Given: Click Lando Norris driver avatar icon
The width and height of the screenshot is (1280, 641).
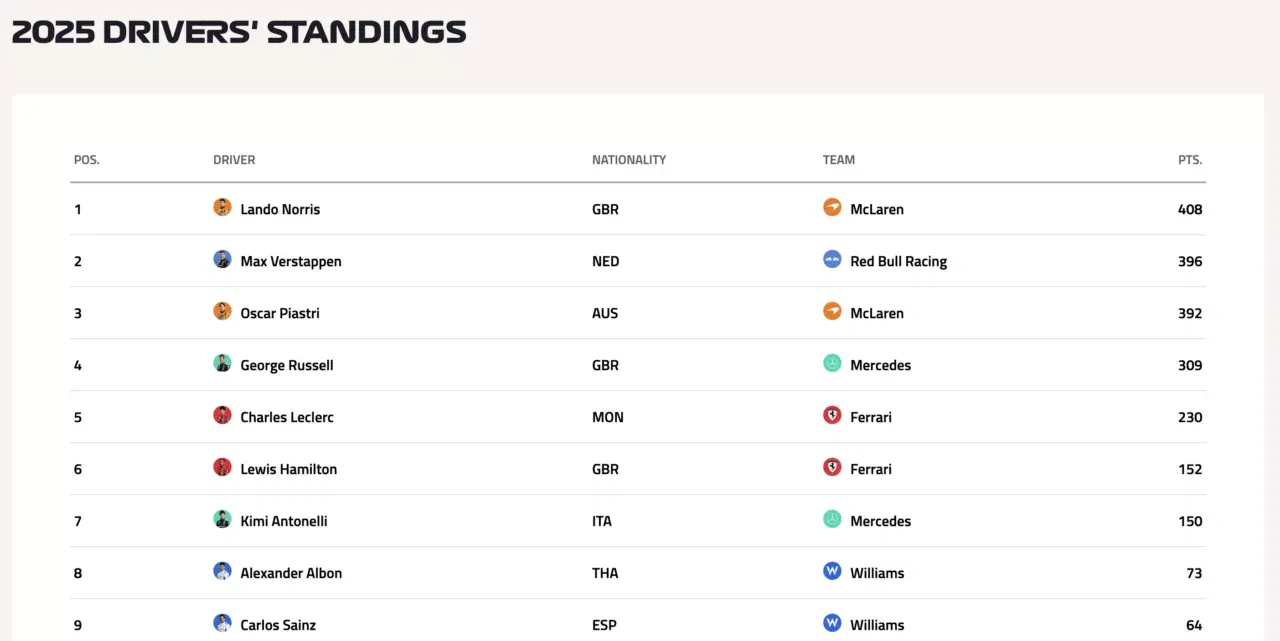Looking at the screenshot, I should tap(222, 208).
